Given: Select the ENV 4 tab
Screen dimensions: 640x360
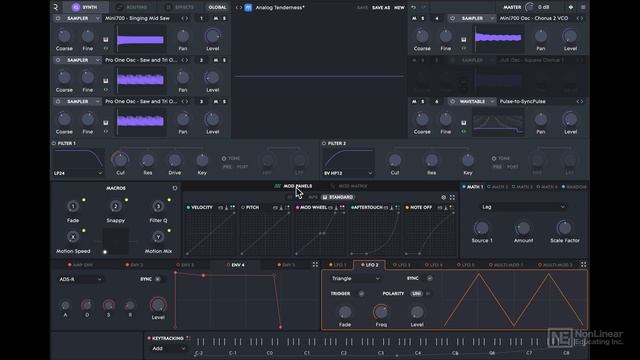Looking at the screenshot, I should (236, 265).
